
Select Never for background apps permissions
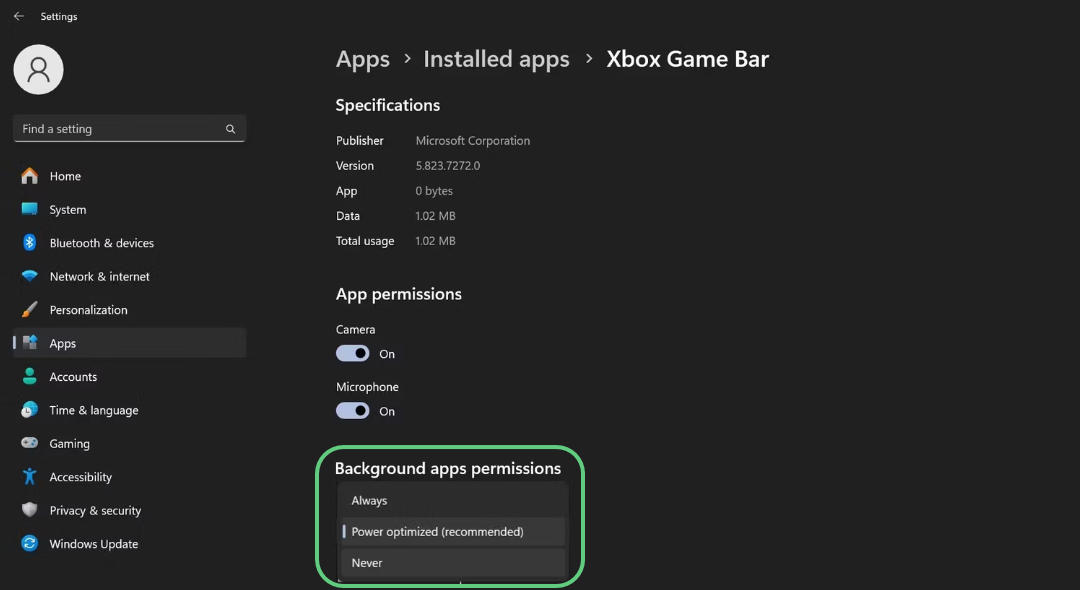pos(452,562)
